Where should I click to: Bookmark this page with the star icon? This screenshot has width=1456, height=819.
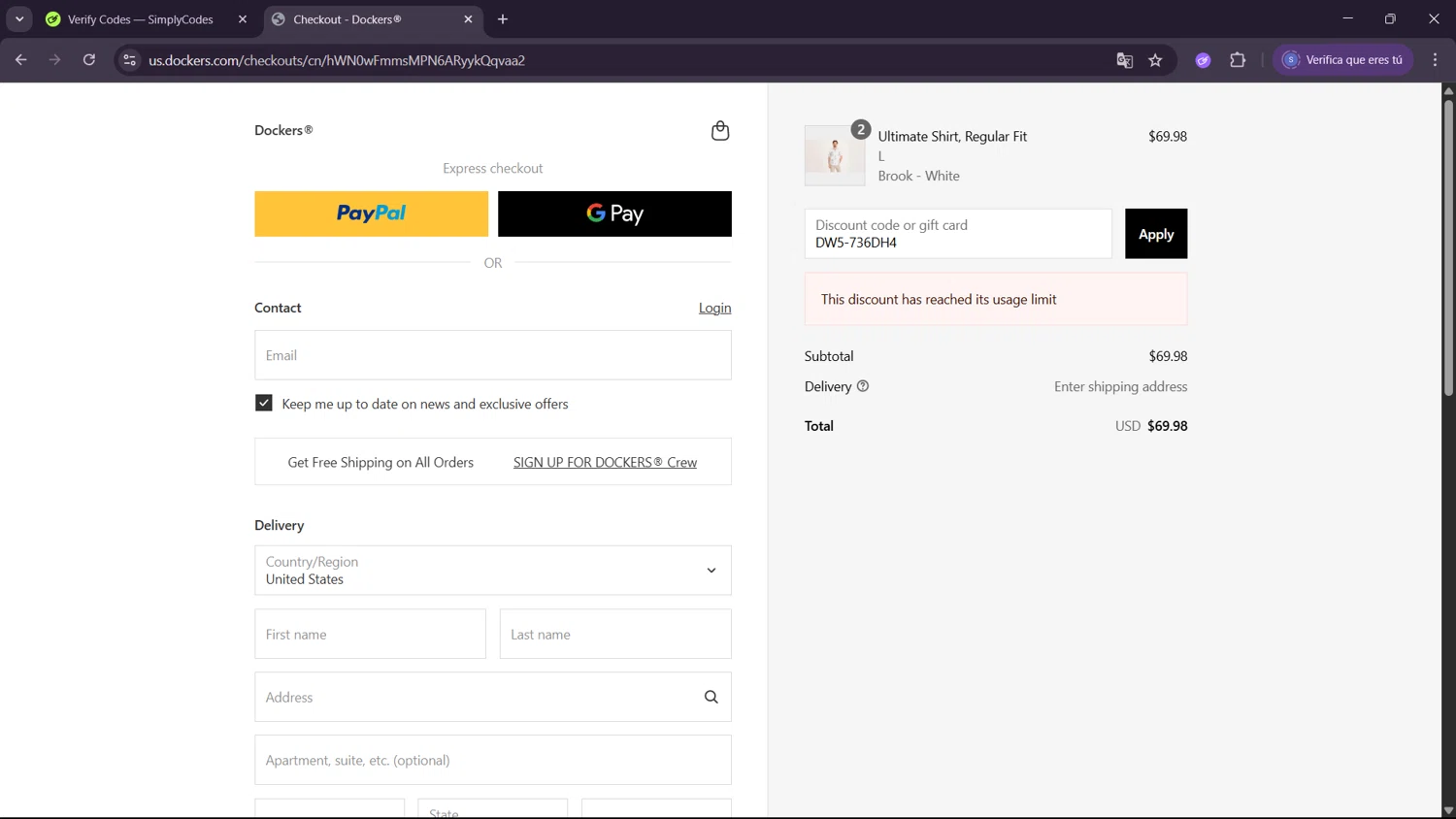point(1155,60)
